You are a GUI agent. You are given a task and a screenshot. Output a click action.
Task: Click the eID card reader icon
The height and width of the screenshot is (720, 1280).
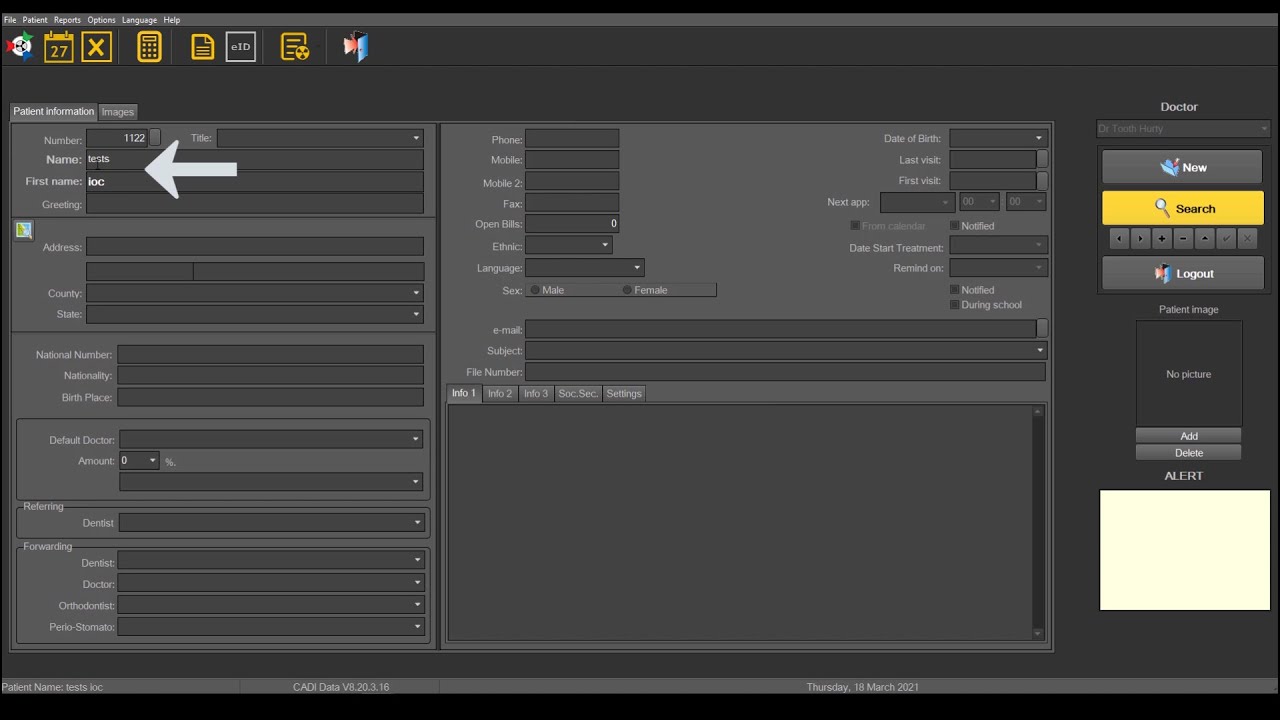(241, 47)
